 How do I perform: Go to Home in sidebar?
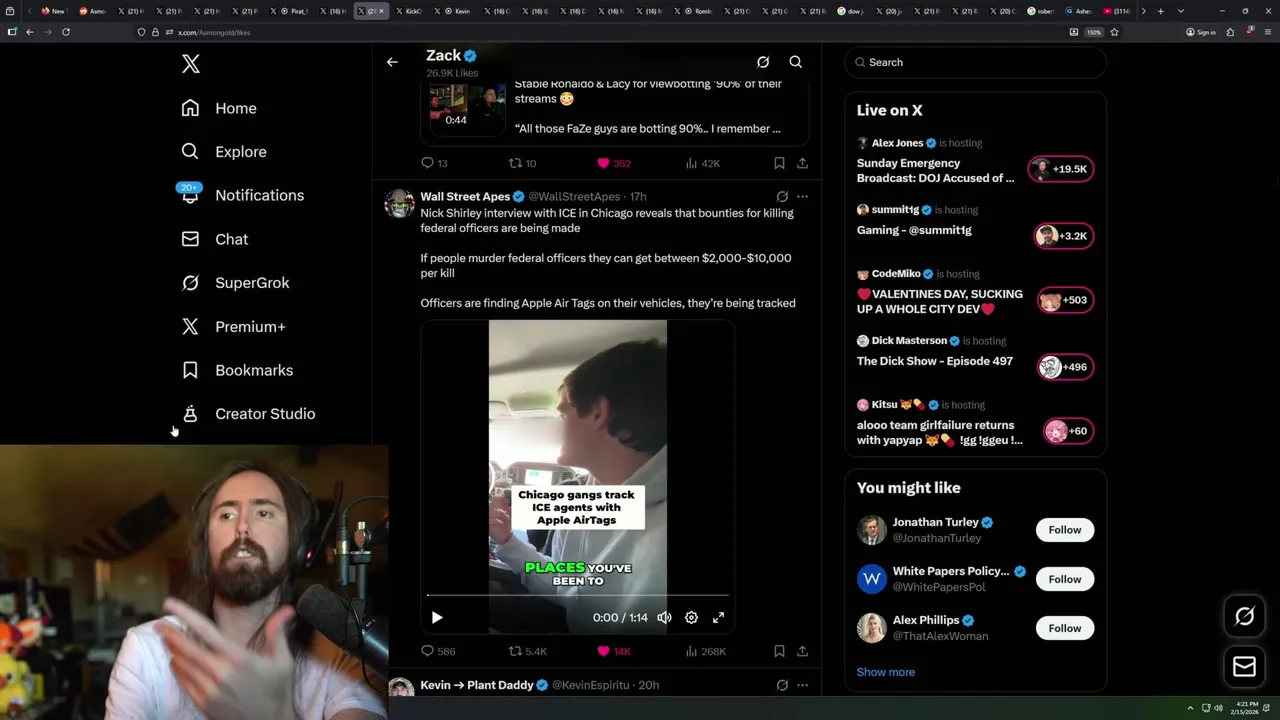click(x=219, y=108)
